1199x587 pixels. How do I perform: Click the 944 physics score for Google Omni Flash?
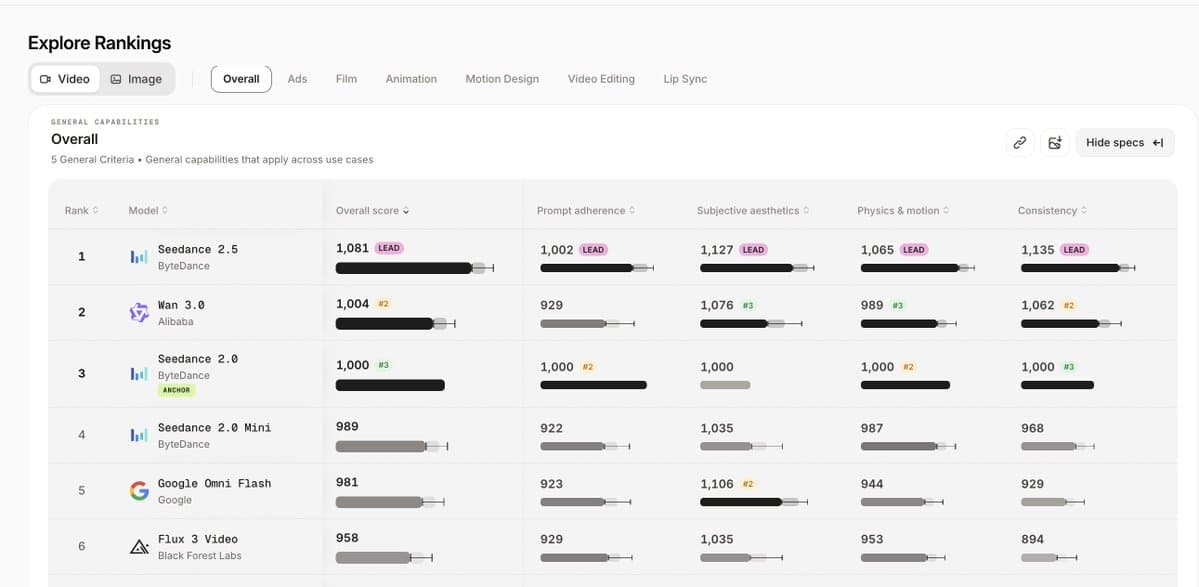[872, 484]
